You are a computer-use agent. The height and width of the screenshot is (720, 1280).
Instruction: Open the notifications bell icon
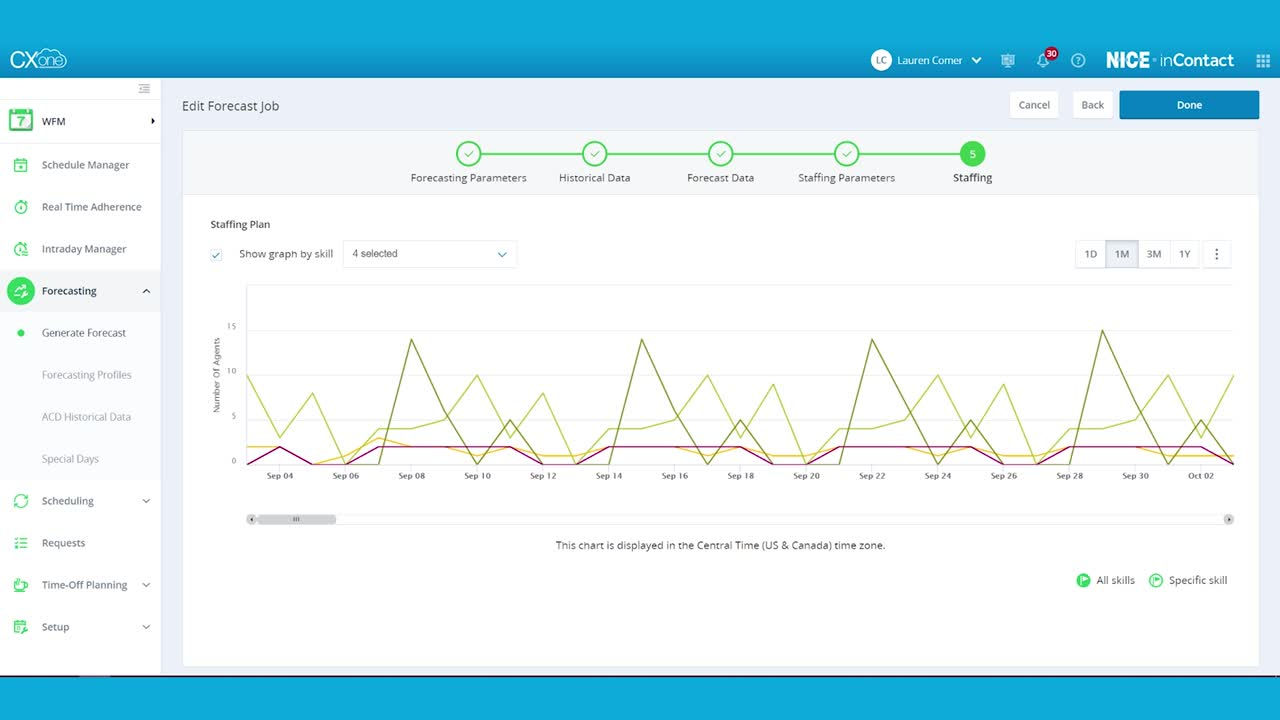(1043, 61)
